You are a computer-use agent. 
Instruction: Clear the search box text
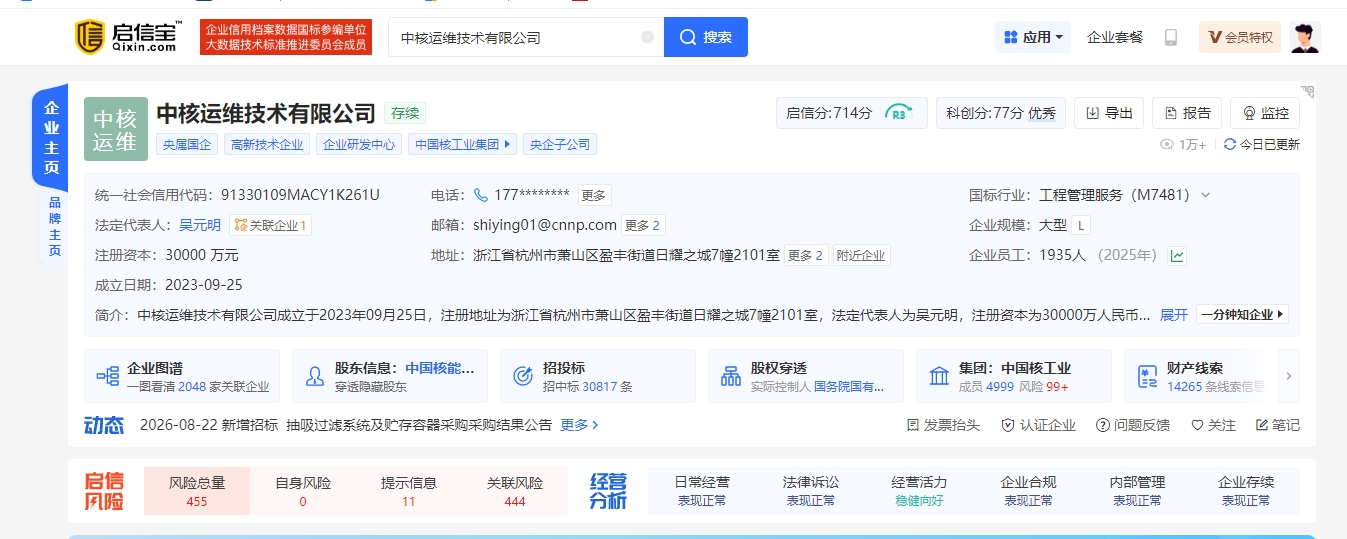(x=647, y=37)
